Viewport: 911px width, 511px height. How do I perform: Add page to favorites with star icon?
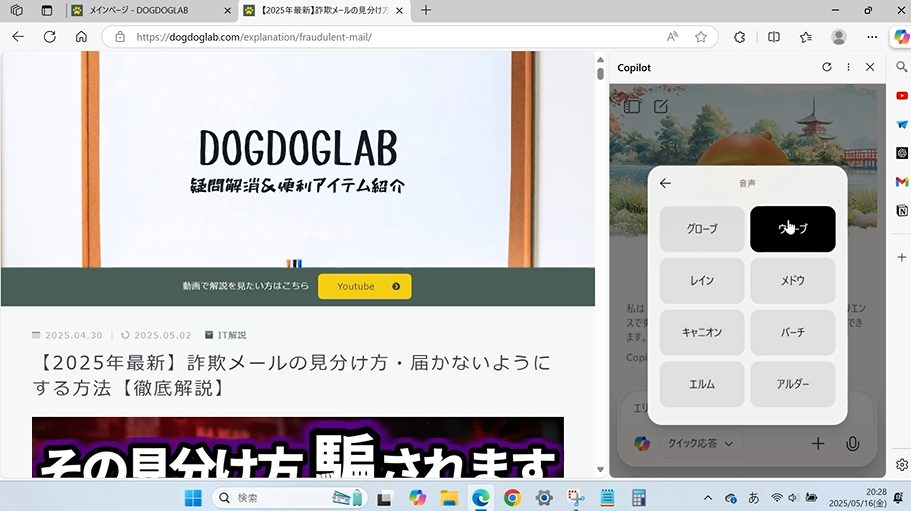point(701,36)
